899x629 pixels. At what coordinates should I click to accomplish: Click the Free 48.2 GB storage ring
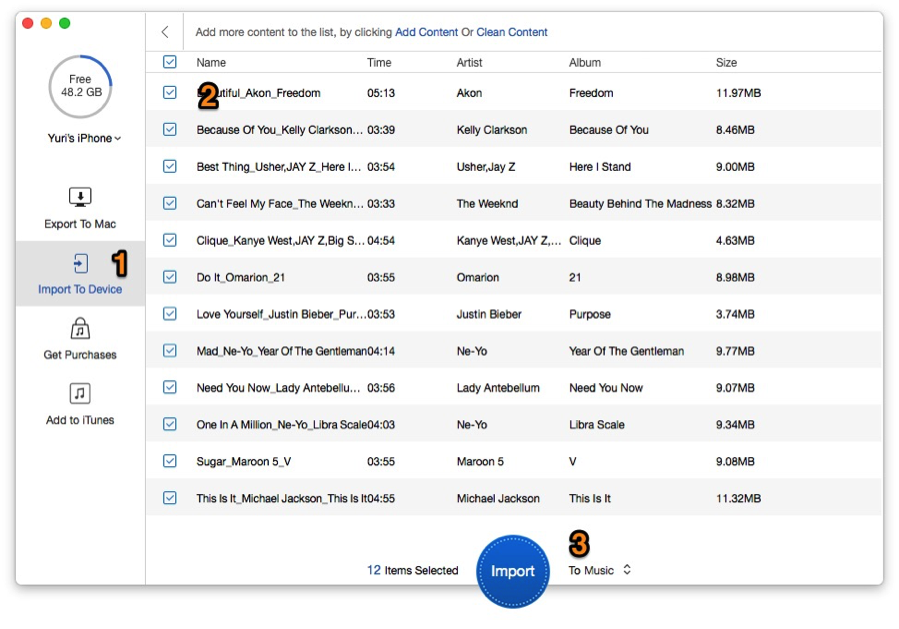80,86
